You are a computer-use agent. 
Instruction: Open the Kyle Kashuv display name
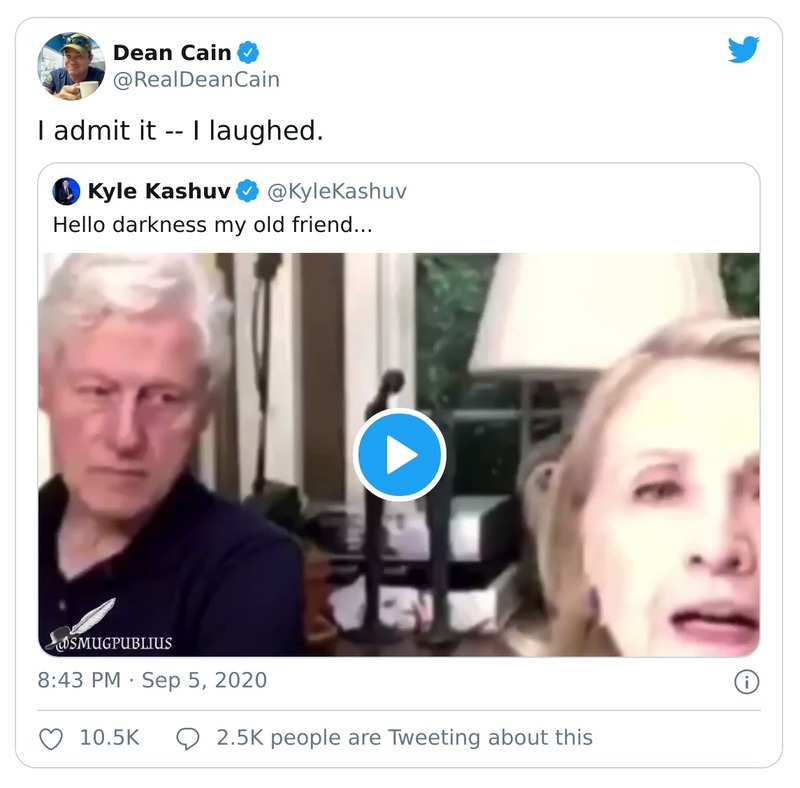pyautogui.click(x=159, y=191)
